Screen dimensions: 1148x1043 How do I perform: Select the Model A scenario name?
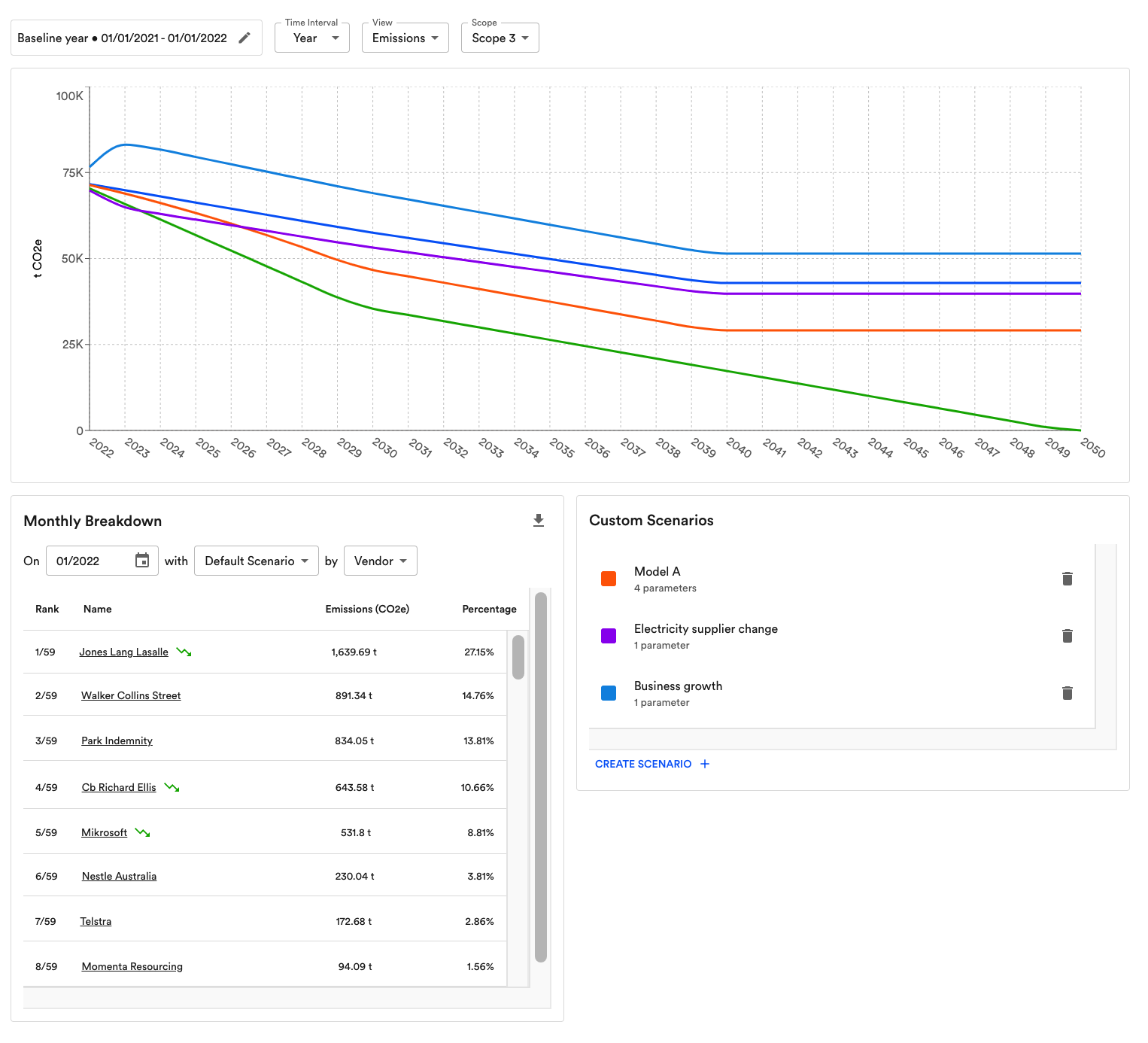657,571
